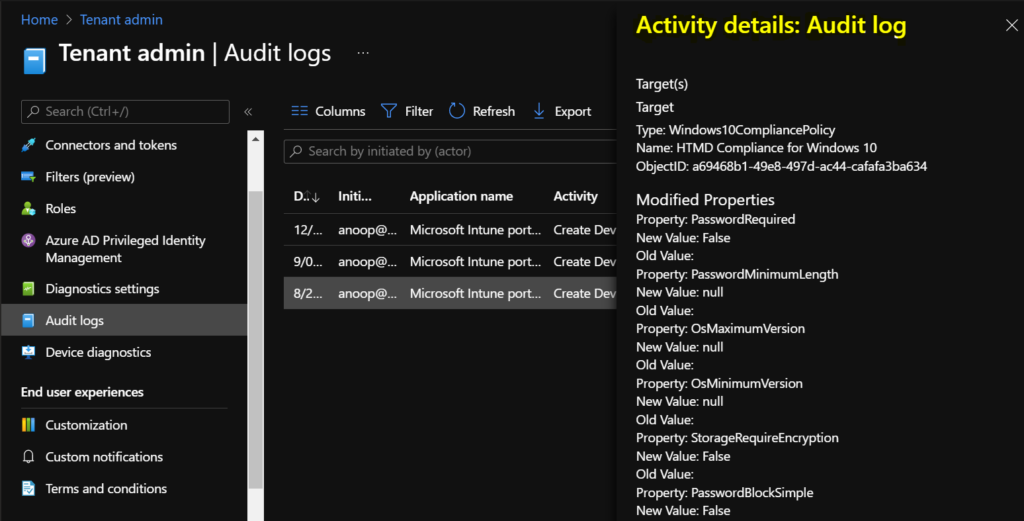This screenshot has height=521, width=1024.
Task: Click the Activity column header
Action: click(x=575, y=197)
